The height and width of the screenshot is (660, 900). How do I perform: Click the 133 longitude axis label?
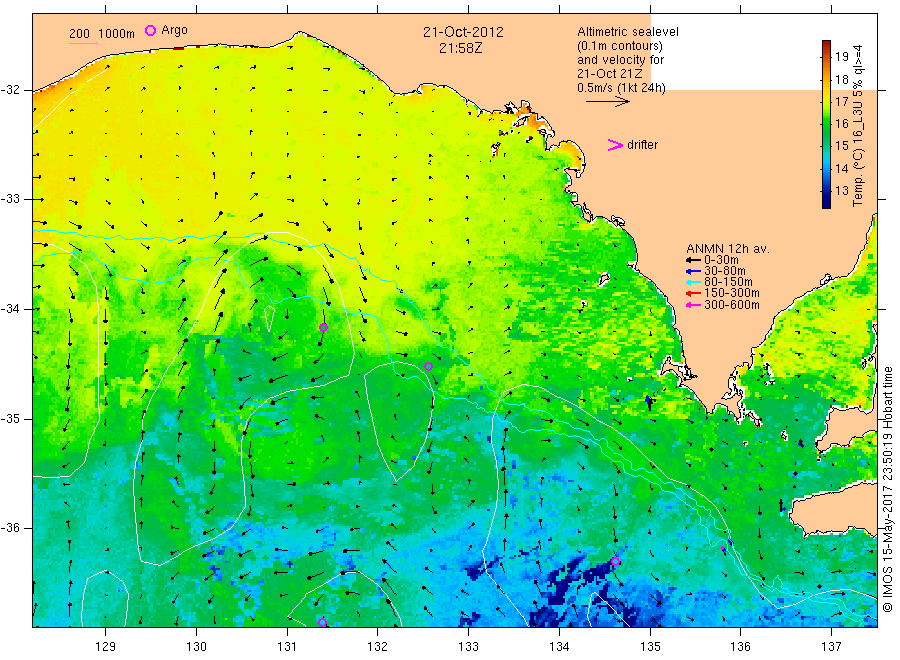point(468,647)
